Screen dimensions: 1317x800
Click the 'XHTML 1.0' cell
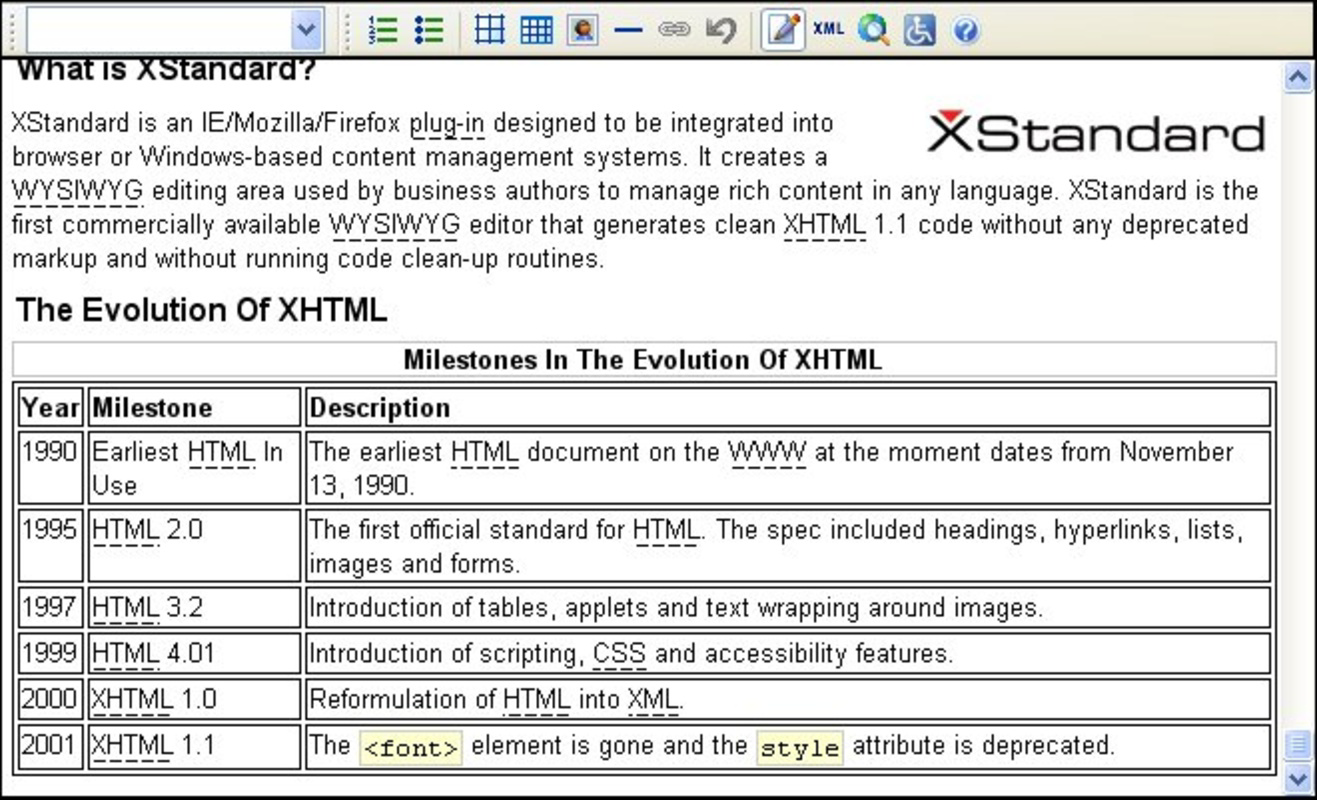pos(194,700)
